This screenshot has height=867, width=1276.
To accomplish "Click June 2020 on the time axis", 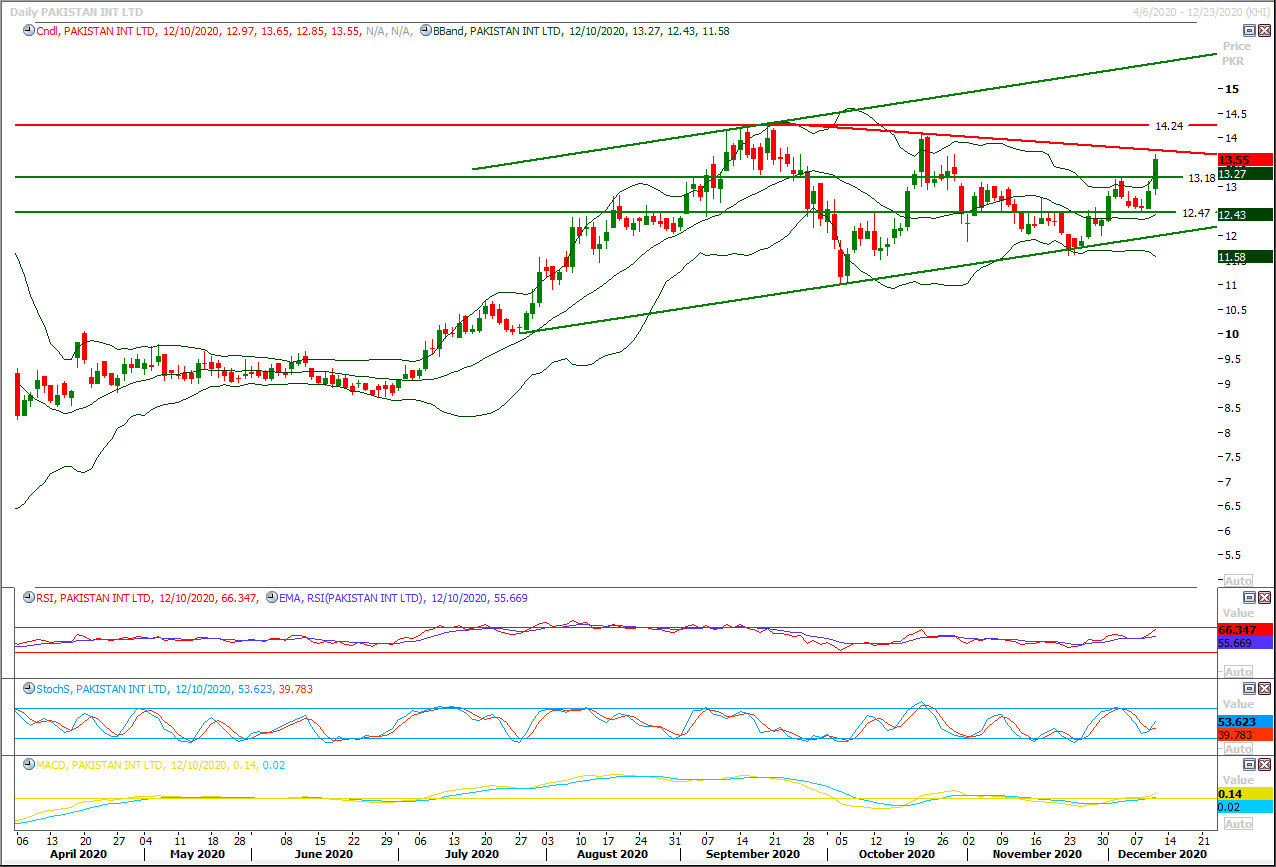I will point(325,855).
